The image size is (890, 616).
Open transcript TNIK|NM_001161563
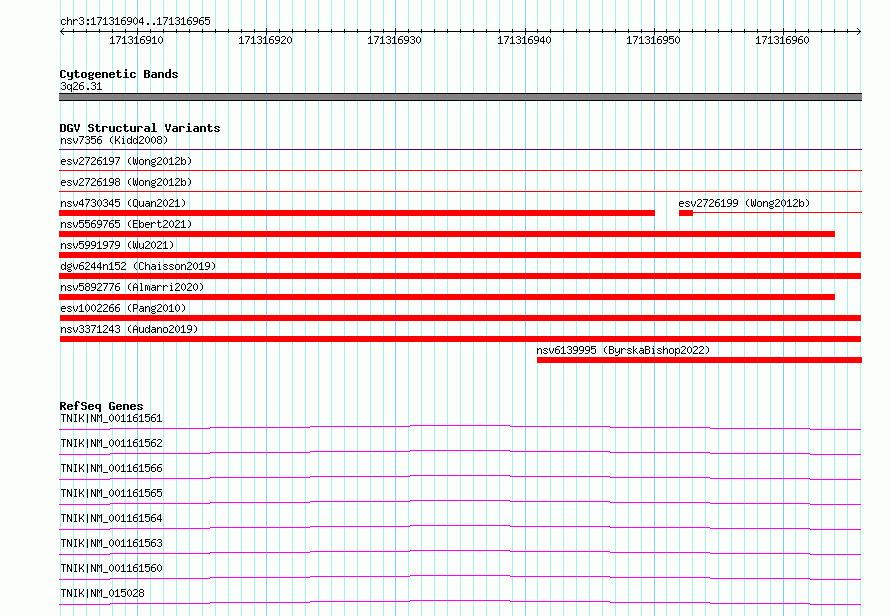(111, 543)
